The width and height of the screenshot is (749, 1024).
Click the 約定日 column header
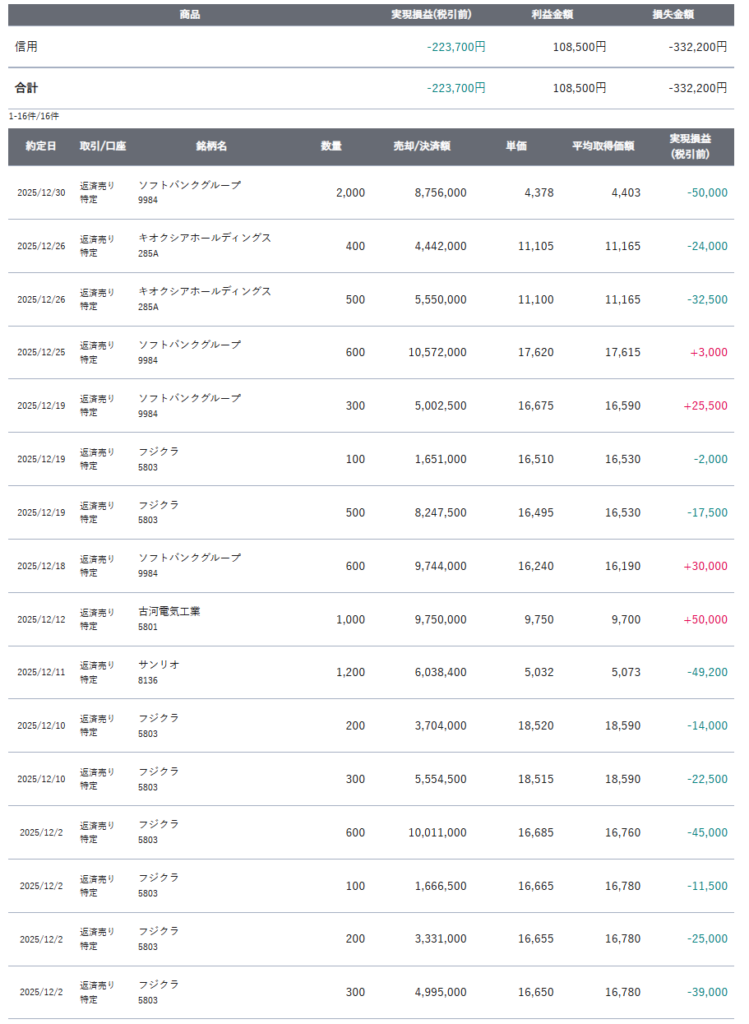click(41, 146)
